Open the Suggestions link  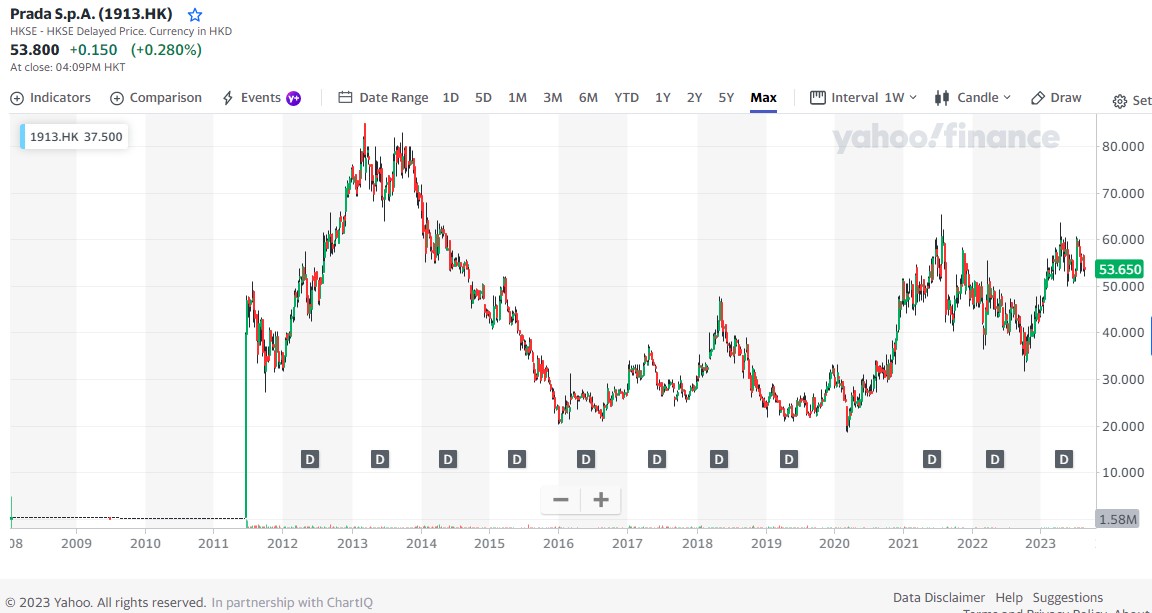coord(1068,598)
